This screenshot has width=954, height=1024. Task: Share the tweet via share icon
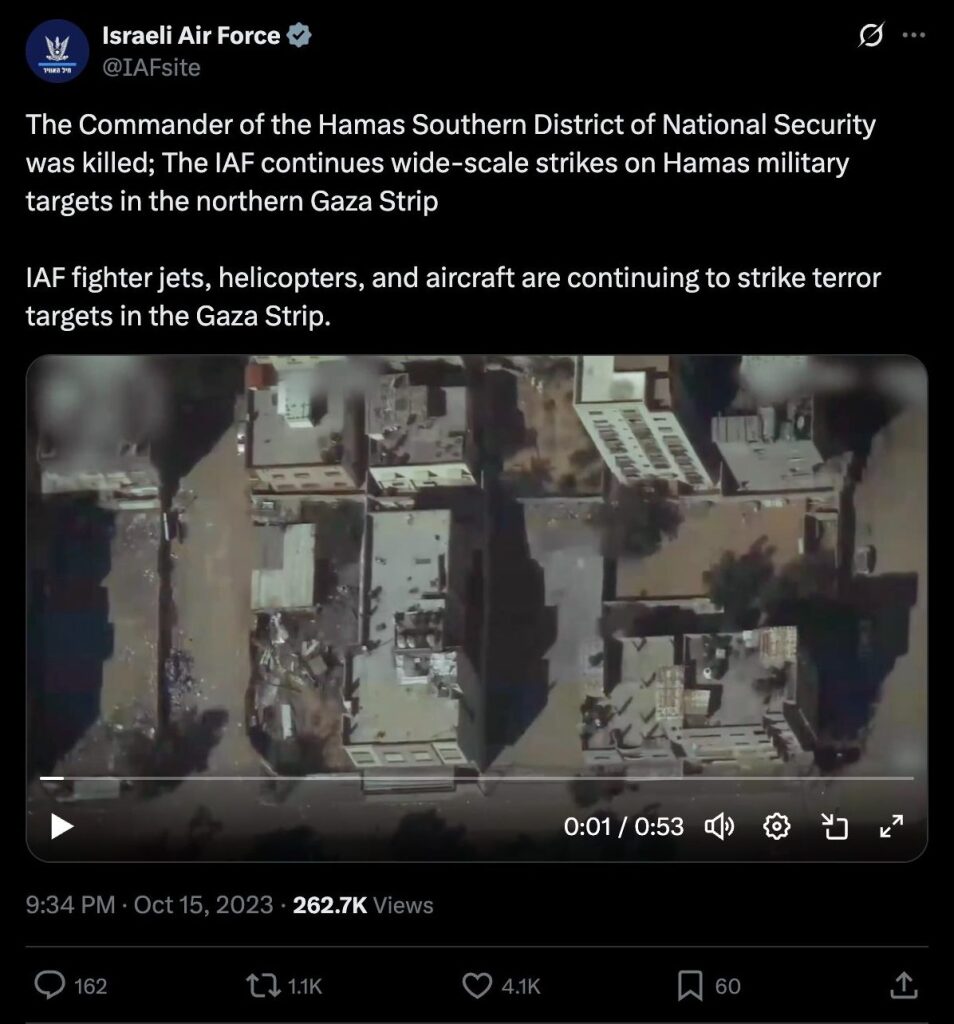tap(904, 985)
